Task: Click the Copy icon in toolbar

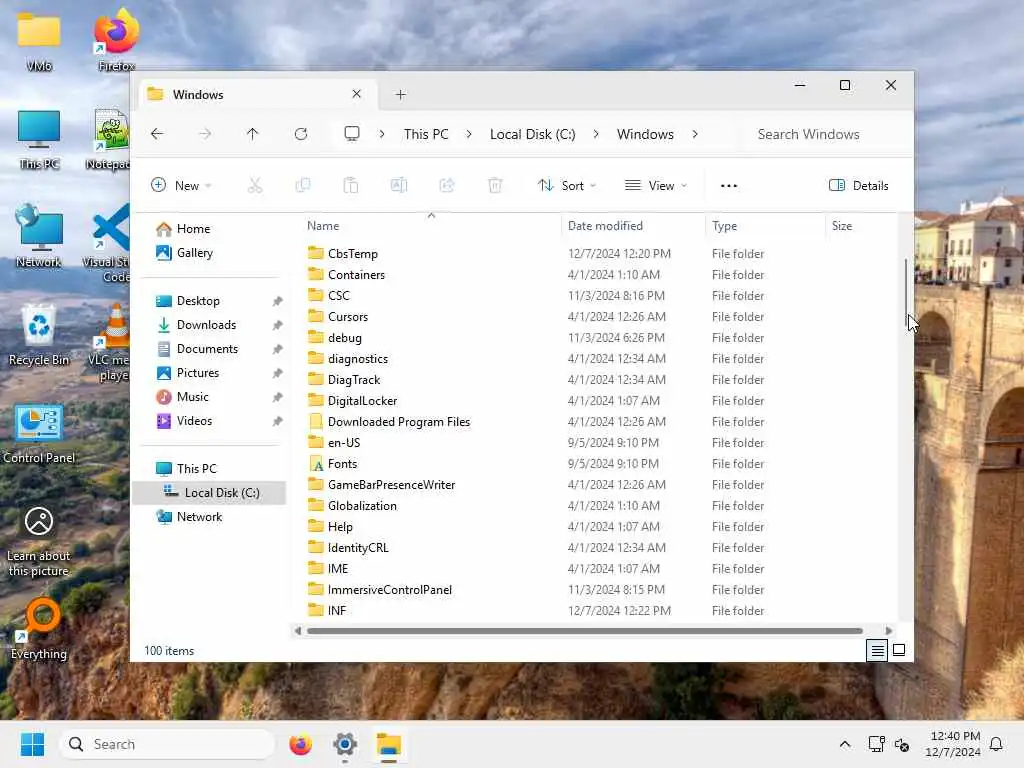Action: tap(302, 185)
